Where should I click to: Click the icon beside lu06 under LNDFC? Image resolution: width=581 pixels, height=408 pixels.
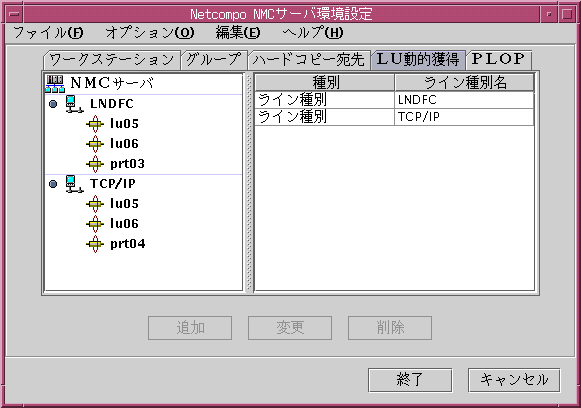coord(95,144)
